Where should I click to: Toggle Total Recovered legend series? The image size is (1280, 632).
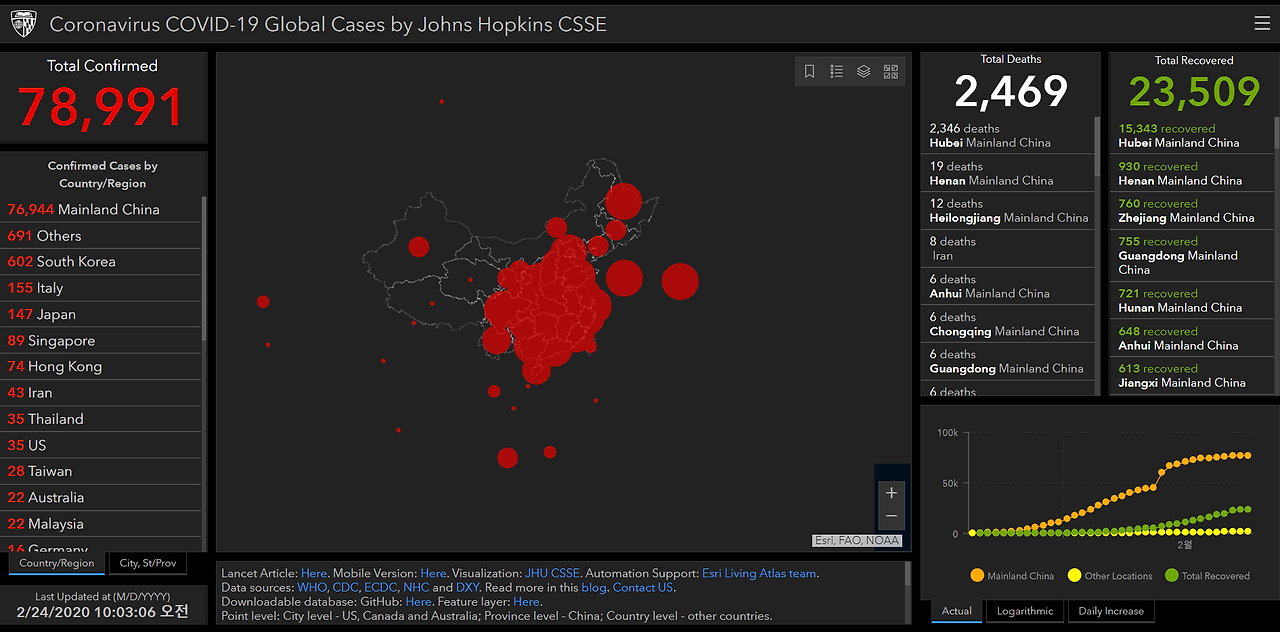pos(1207,575)
